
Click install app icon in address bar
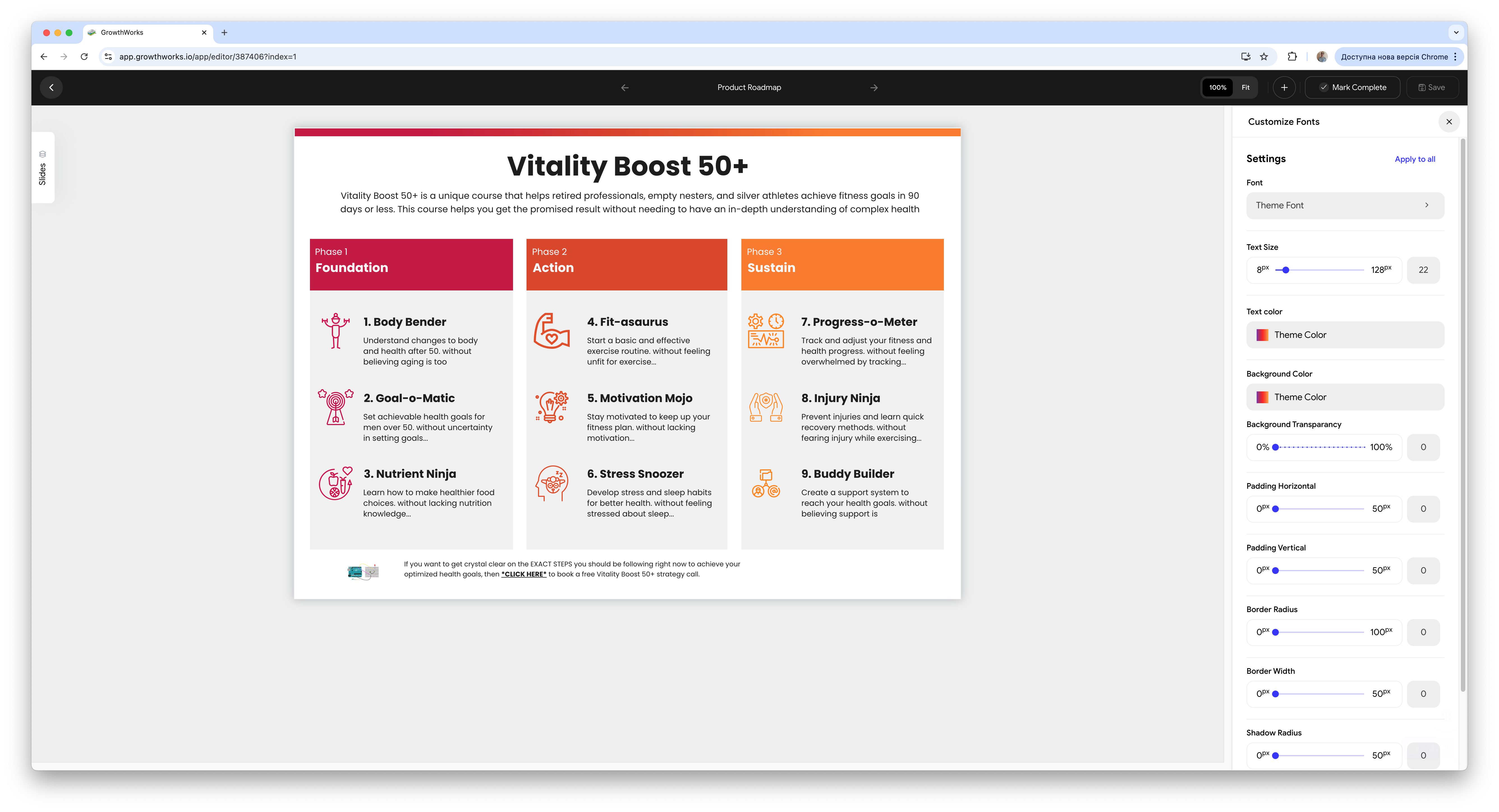point(1245,56)
